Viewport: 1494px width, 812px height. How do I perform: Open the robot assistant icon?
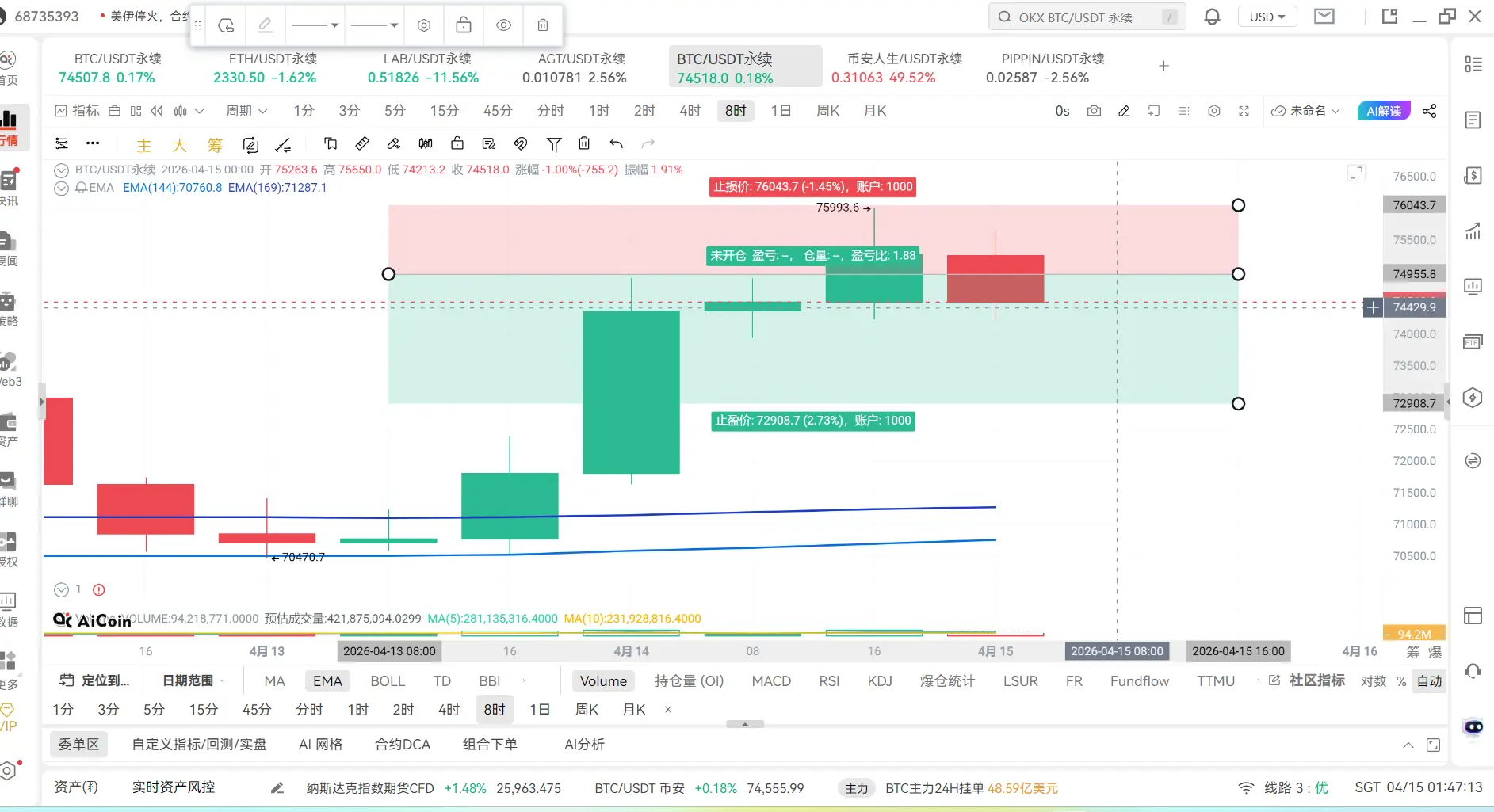coord(1473,726)
